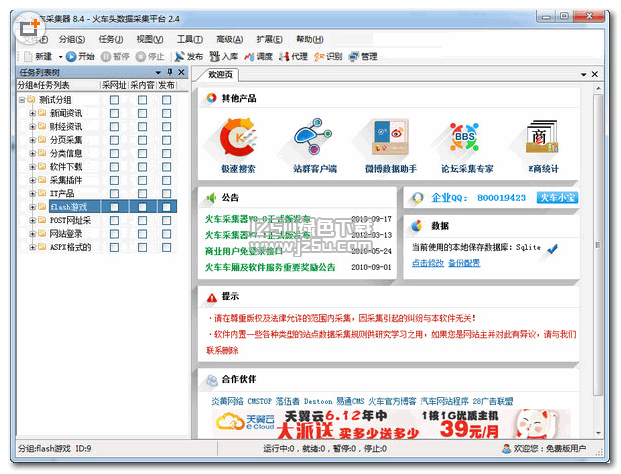This screenshot has height=474, width=621.
Task: Open the 极速搜索 product icon
Action: point(239,137)
